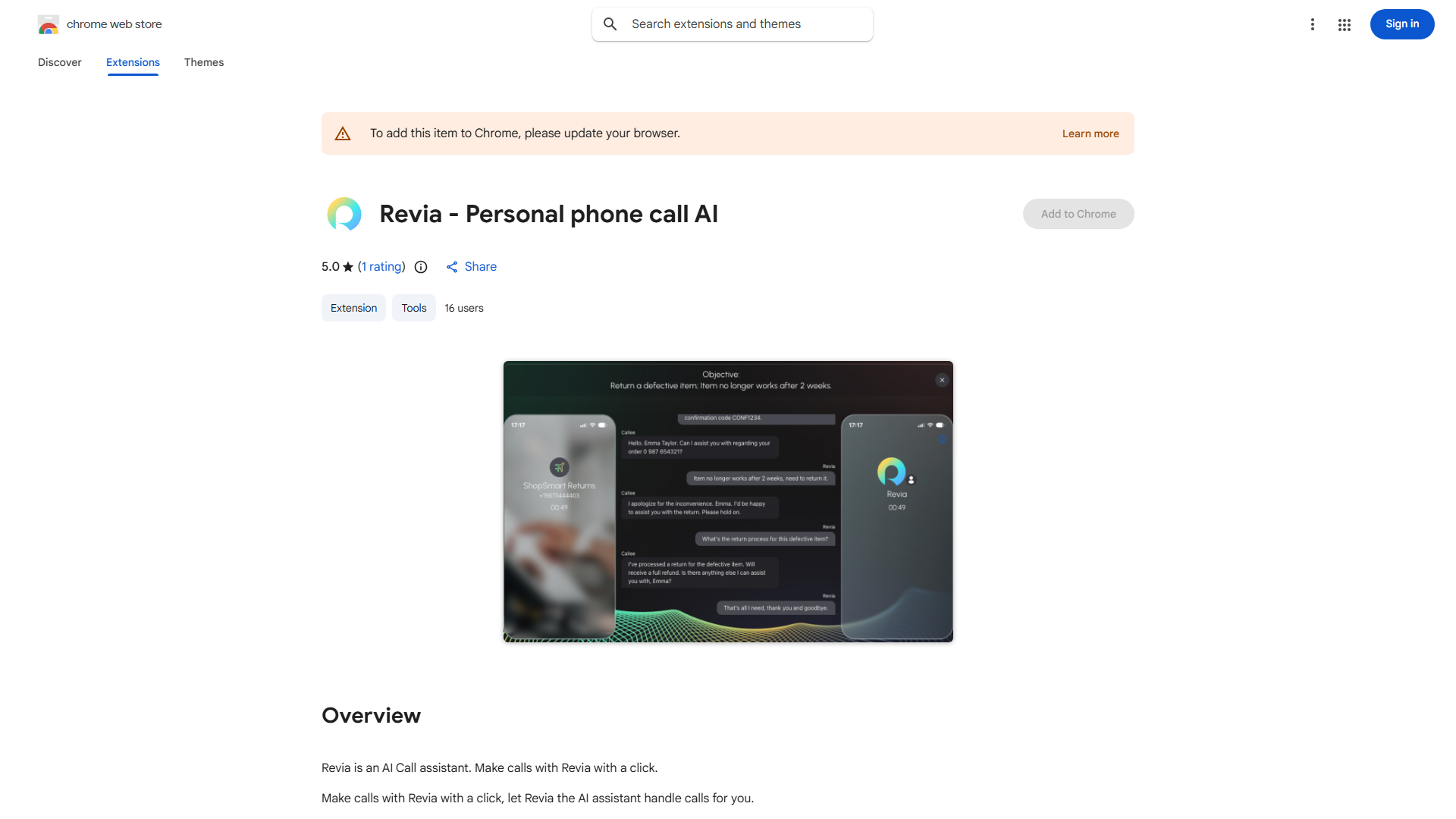This screenshot has height=819, width=1456.
Task: Focus the Search extensions and themes field
Action: (733, 24)
